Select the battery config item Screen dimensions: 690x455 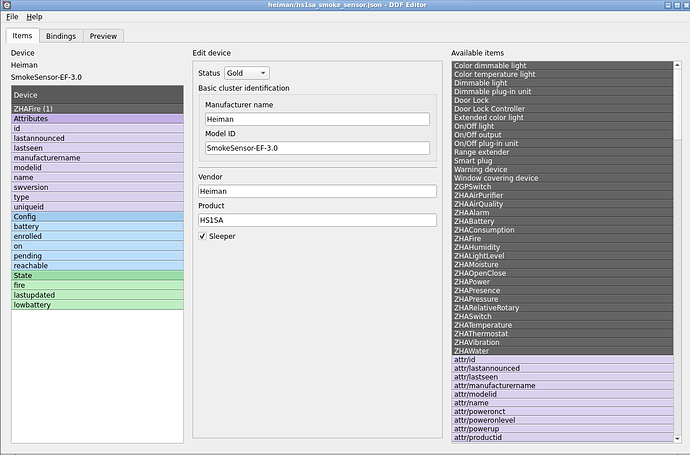pyautogui.click(x=97, y=227)
